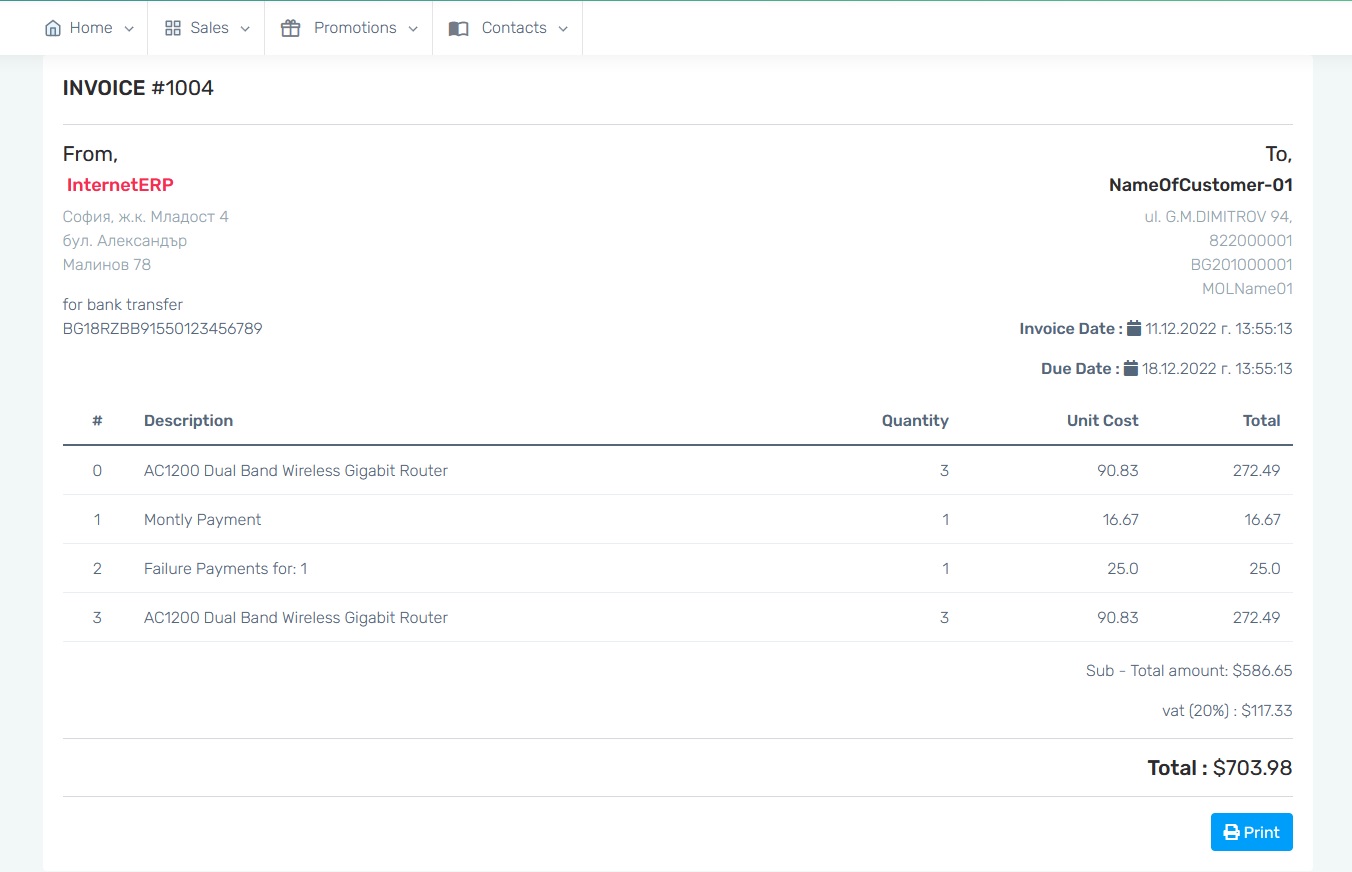The height and width of the screenshot is (872, 1352).
Task: Click the Due Date calendar icon
Action: [1131, 368]
